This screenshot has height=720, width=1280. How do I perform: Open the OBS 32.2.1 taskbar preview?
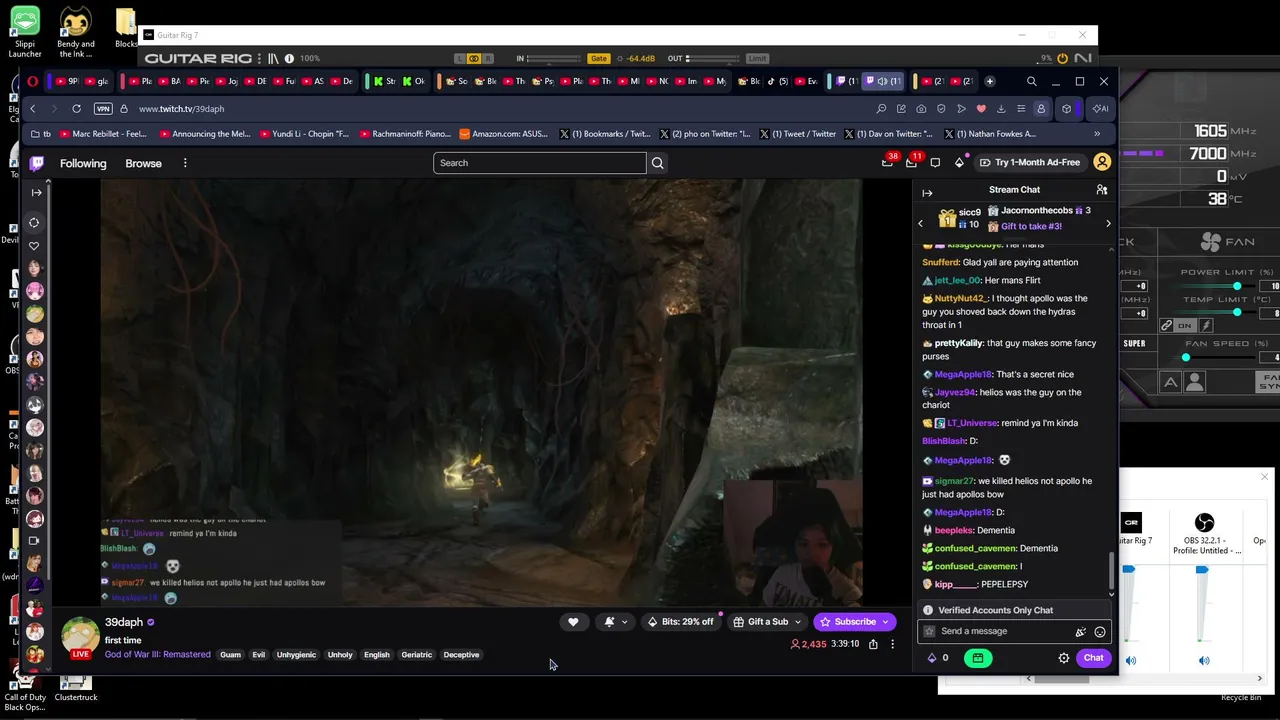coord(1204,535)
